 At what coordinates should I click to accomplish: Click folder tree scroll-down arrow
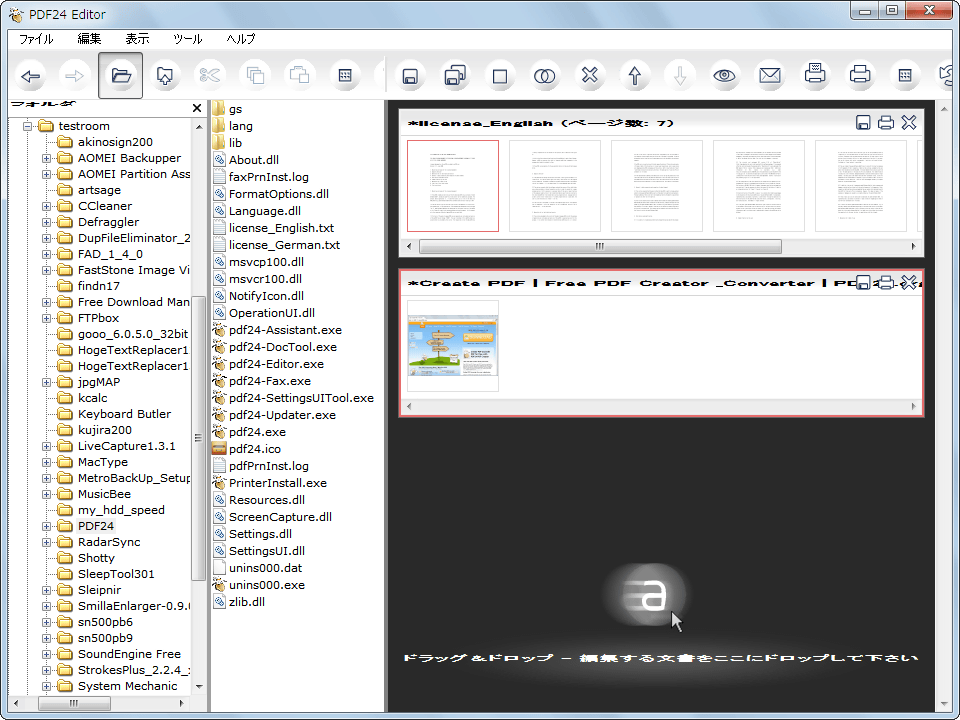tap(198, 686)
